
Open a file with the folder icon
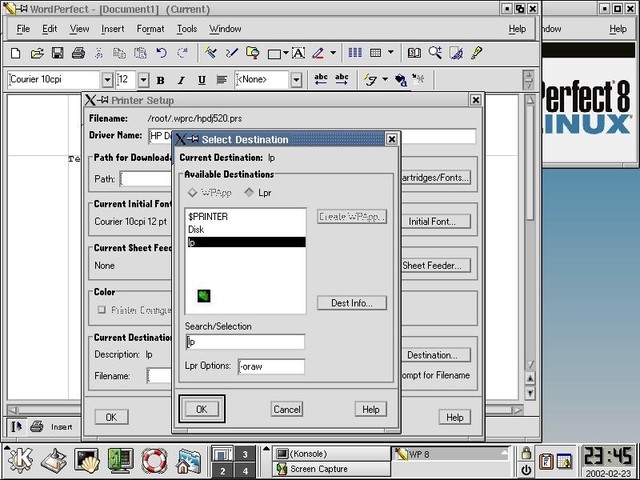click(x=37, y=53)
